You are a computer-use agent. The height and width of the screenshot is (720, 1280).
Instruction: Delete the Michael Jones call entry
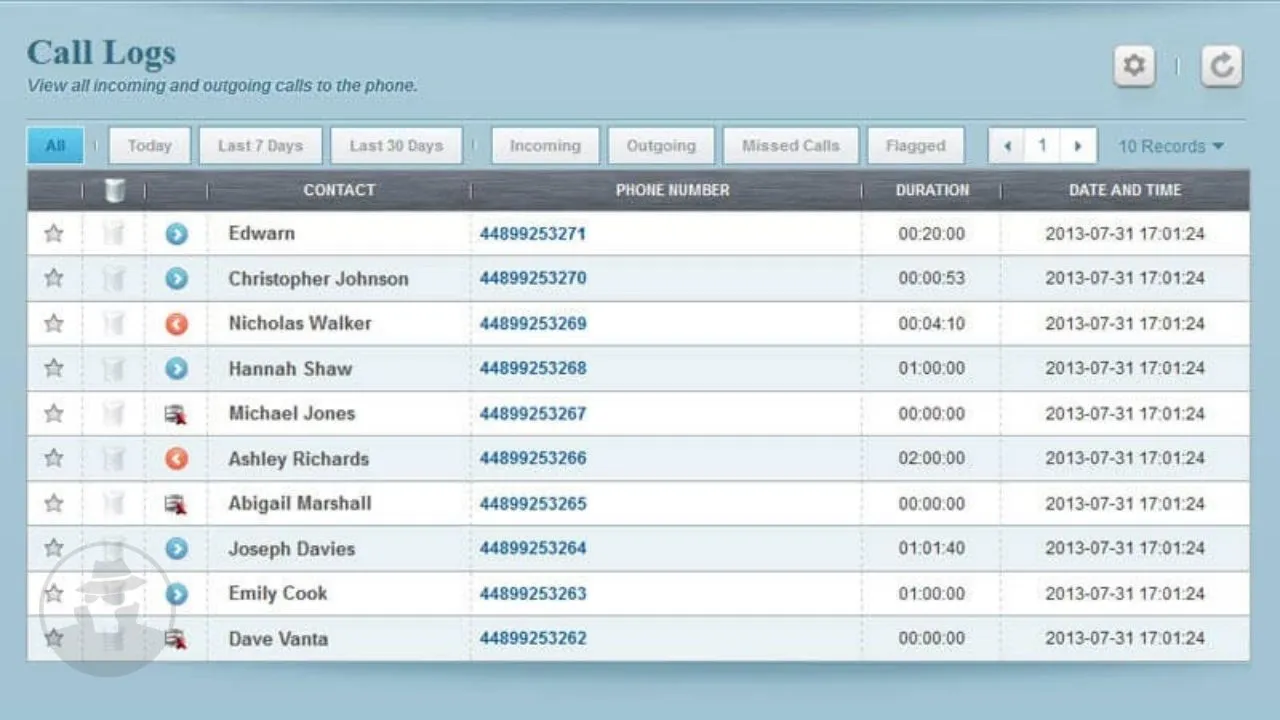coord(114,414)
